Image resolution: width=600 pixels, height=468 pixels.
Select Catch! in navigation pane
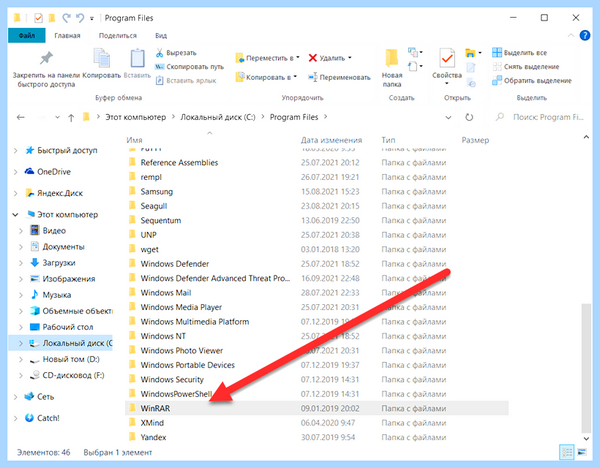coord(48,418)
